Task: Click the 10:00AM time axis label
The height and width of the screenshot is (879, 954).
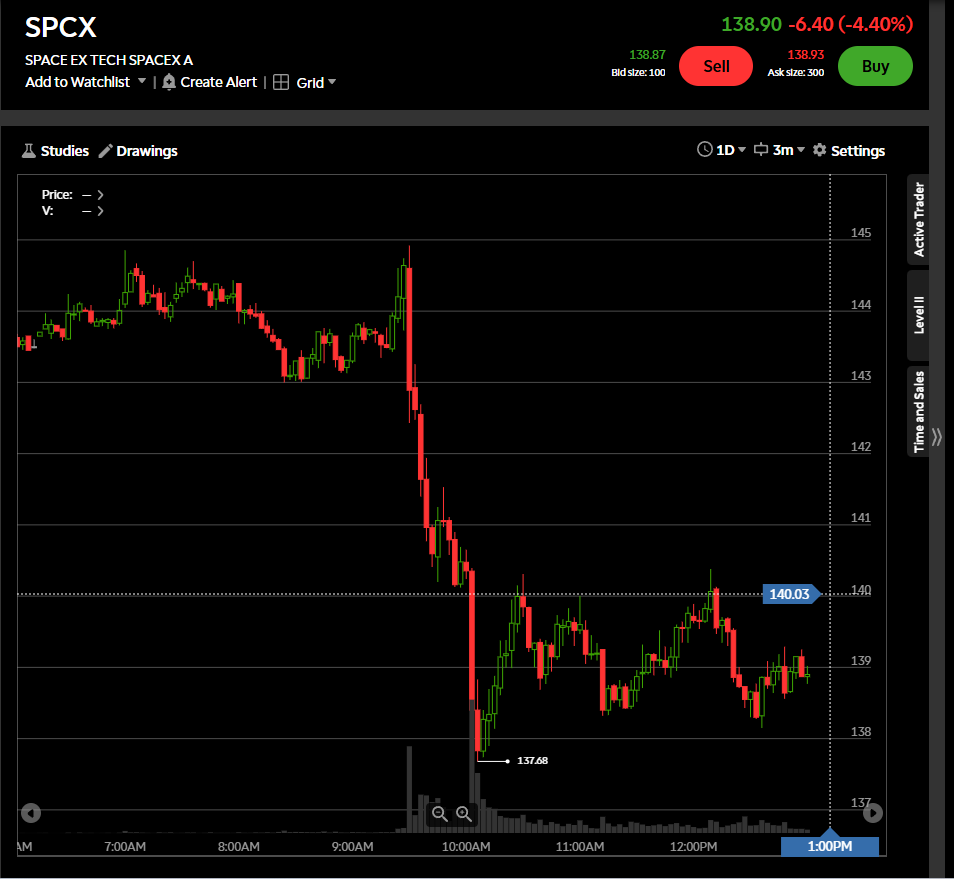Action: click(x=466, y=846)
